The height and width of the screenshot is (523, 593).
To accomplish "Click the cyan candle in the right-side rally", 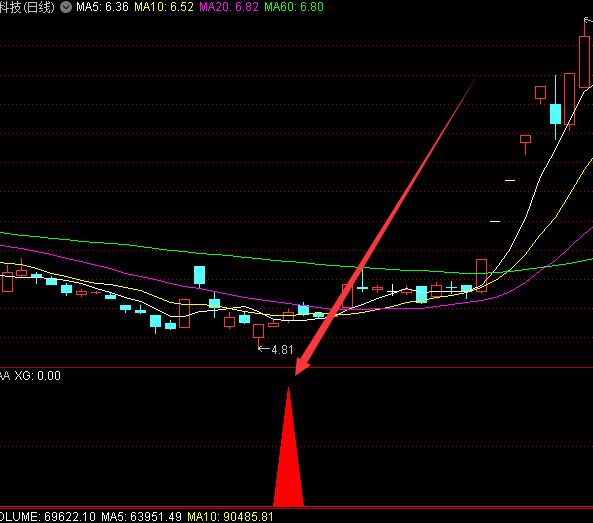I will [555, 113].
